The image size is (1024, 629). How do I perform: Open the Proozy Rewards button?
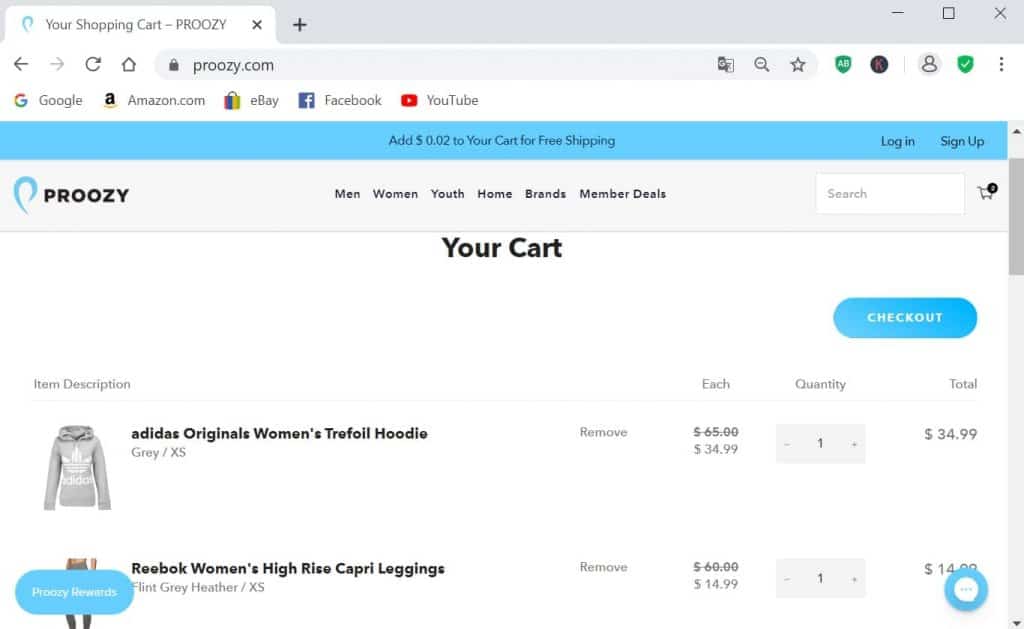(x=74, y=592)
